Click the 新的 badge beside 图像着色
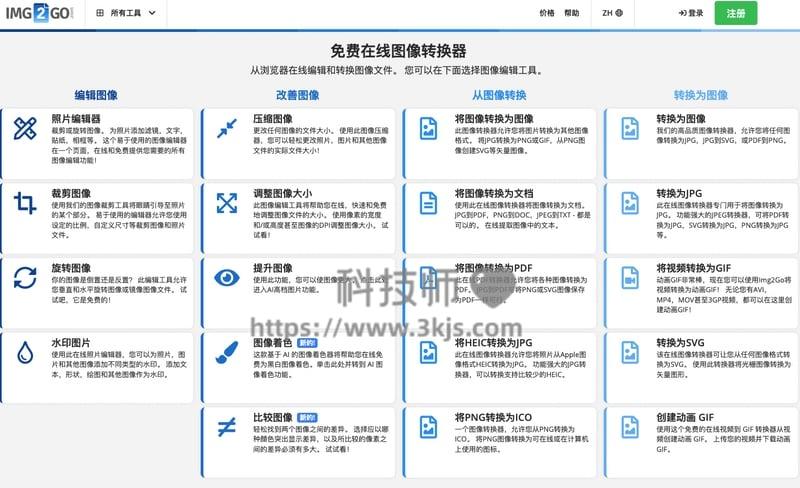800x488 pixels. coord(308,343)
